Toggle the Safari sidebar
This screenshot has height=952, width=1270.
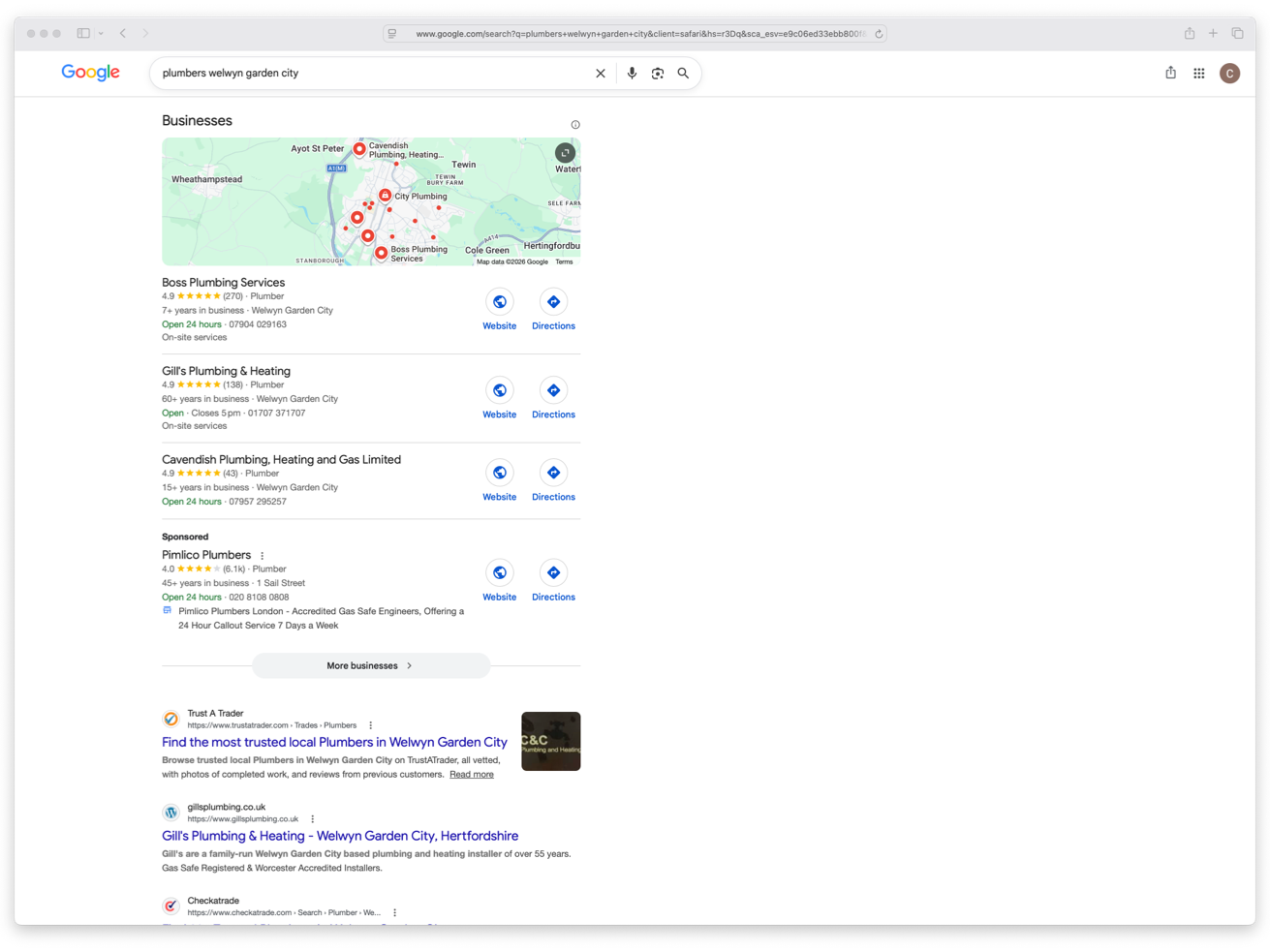83,34
